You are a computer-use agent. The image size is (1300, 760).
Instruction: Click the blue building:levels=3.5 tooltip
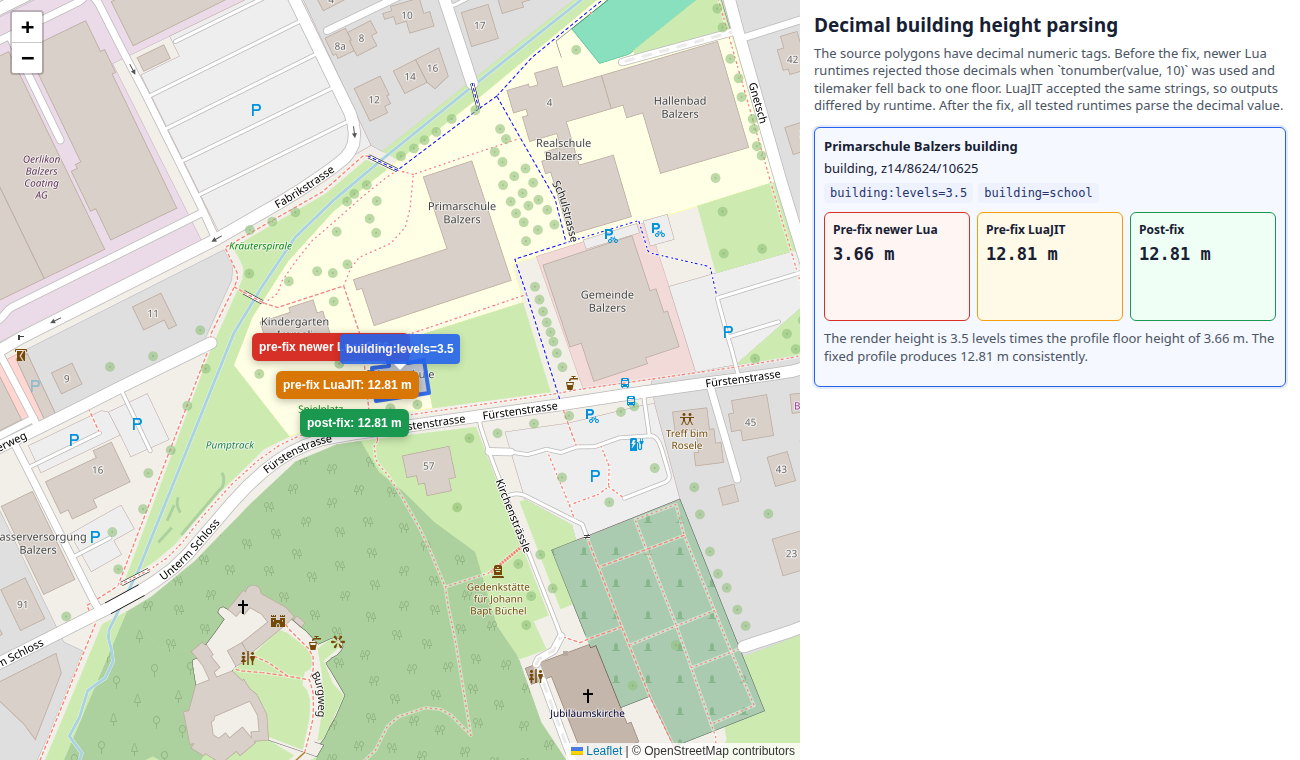click(400, 348)
